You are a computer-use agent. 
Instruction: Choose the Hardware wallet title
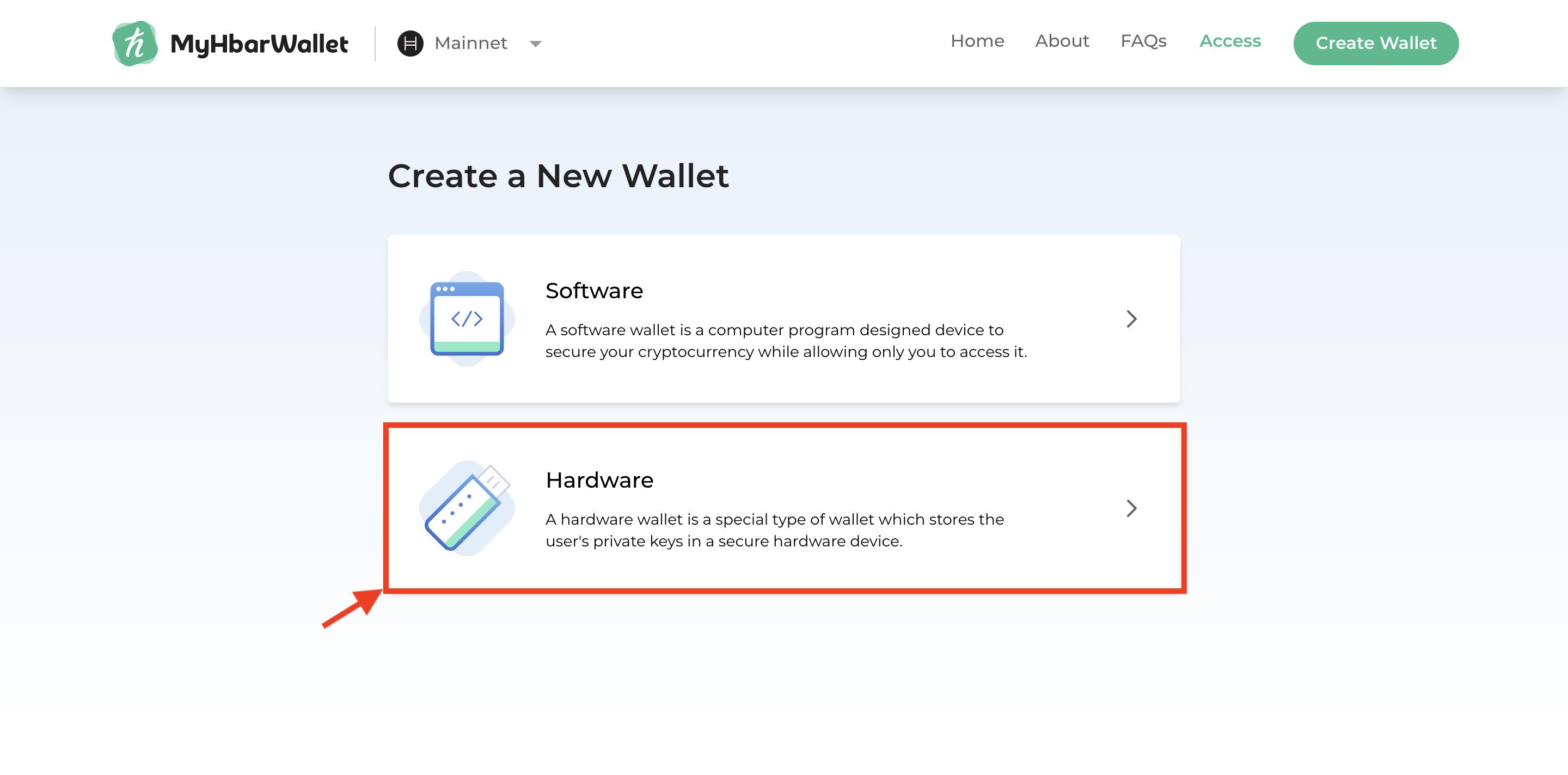(599, 480)
